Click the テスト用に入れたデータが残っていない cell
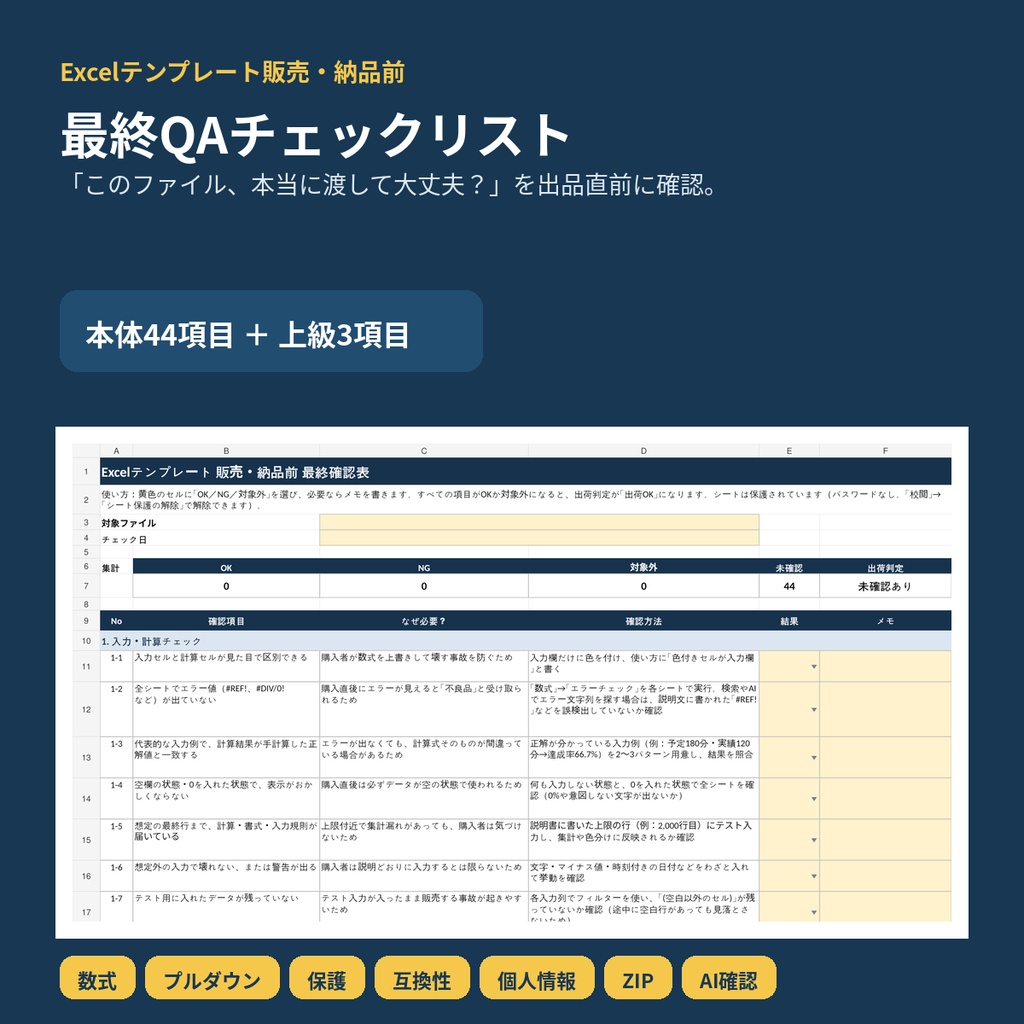Image resolution: width=1024 pixels, height=1024 pixels. [226, 906]
